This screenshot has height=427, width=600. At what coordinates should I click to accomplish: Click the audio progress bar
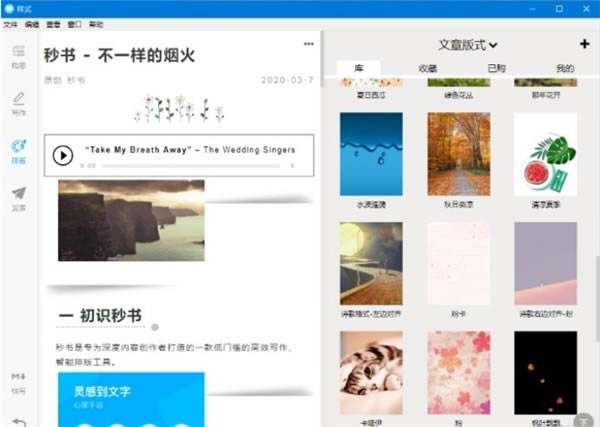(190, 164)
